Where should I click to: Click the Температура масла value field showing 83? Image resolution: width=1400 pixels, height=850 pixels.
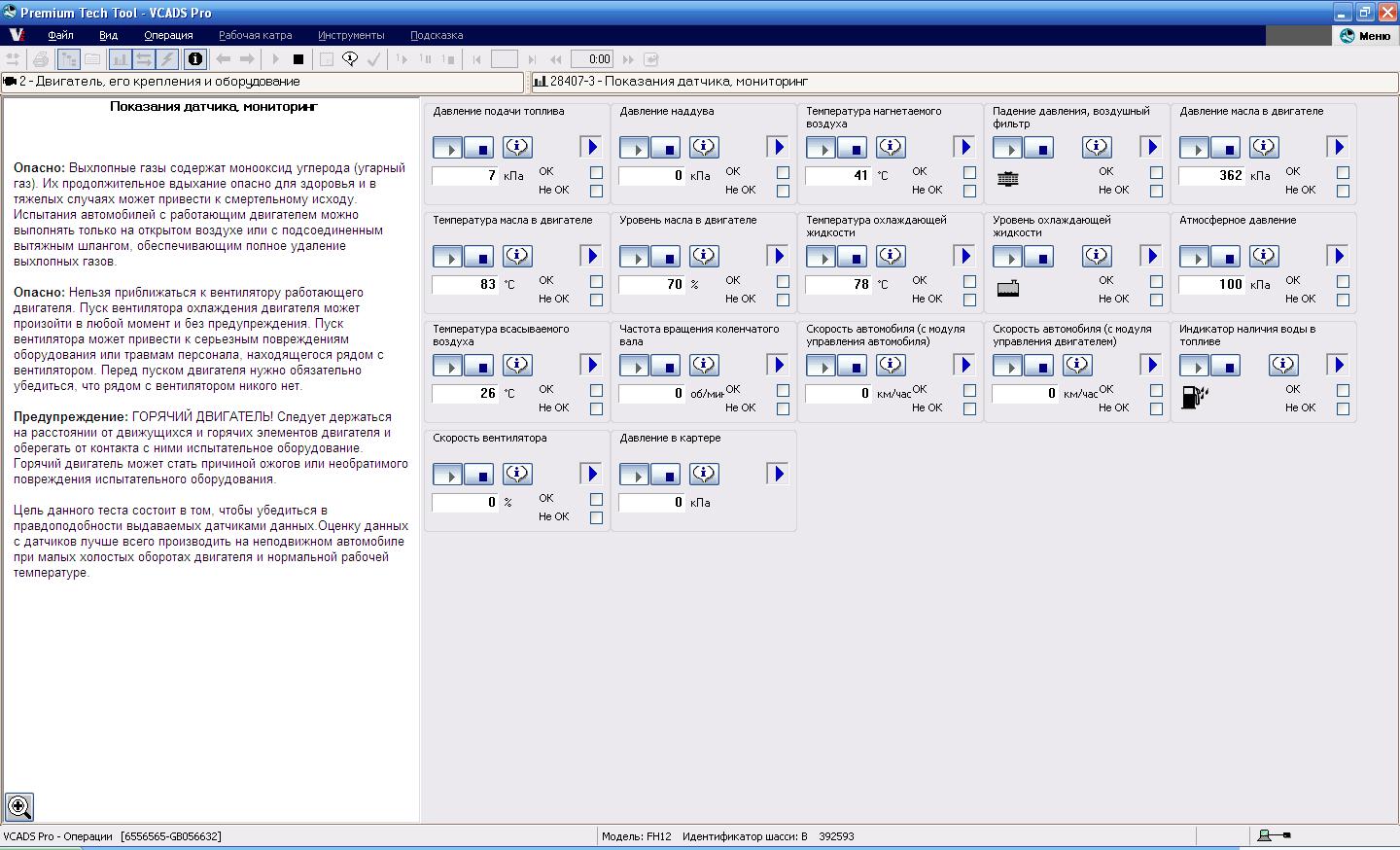point(466,285)
